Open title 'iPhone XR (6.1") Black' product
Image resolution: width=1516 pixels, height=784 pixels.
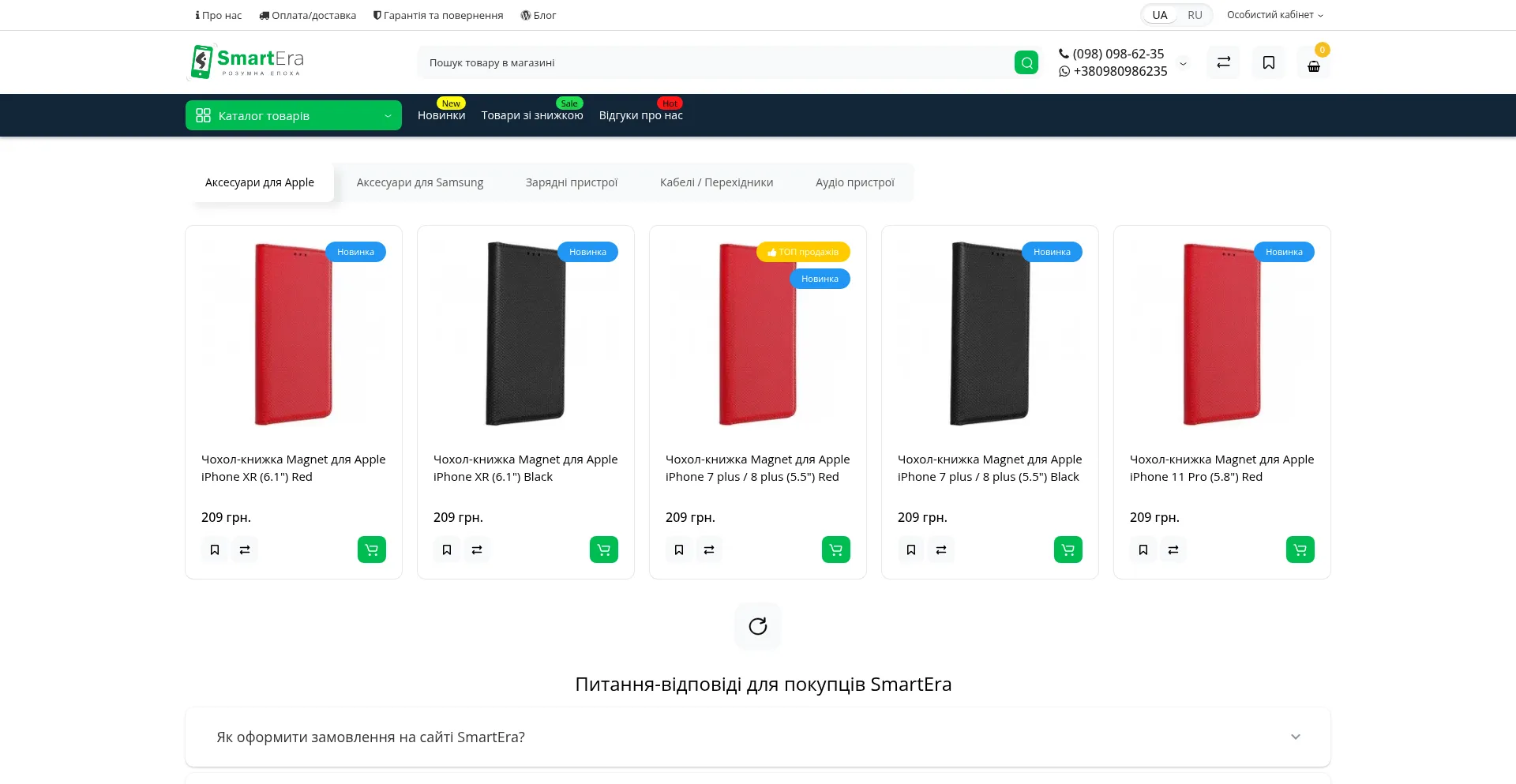point(526,468)
